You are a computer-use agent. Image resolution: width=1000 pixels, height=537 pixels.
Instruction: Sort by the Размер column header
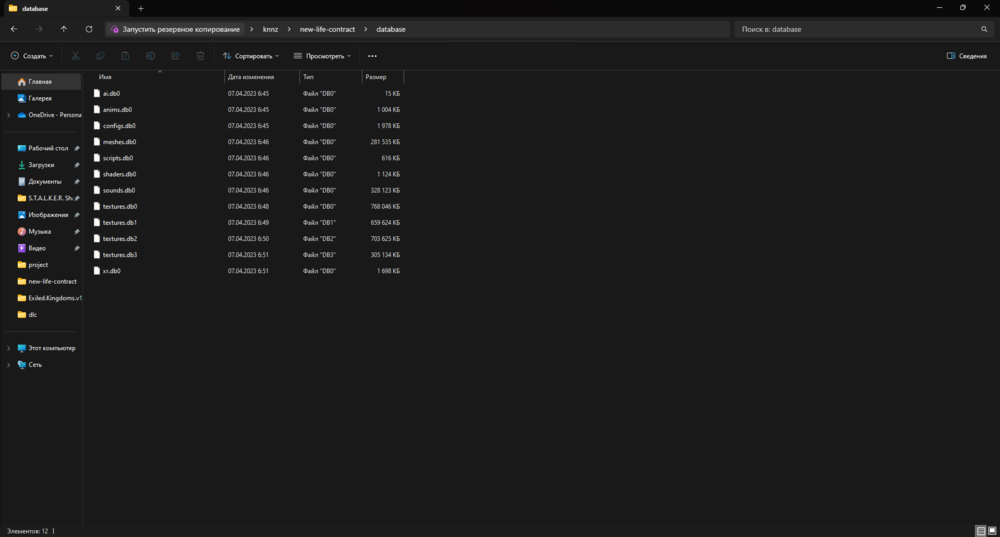[x=376, y=76]
